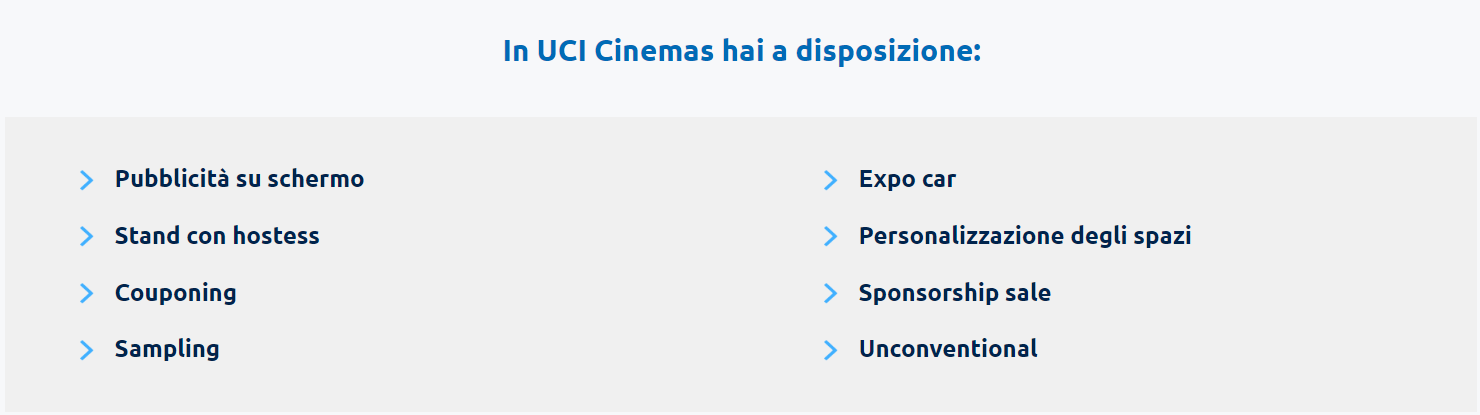This screenshot has height=415, width=1480.
Task: Click the chevron beside Sponsorship sale
Action: [830, 293]
